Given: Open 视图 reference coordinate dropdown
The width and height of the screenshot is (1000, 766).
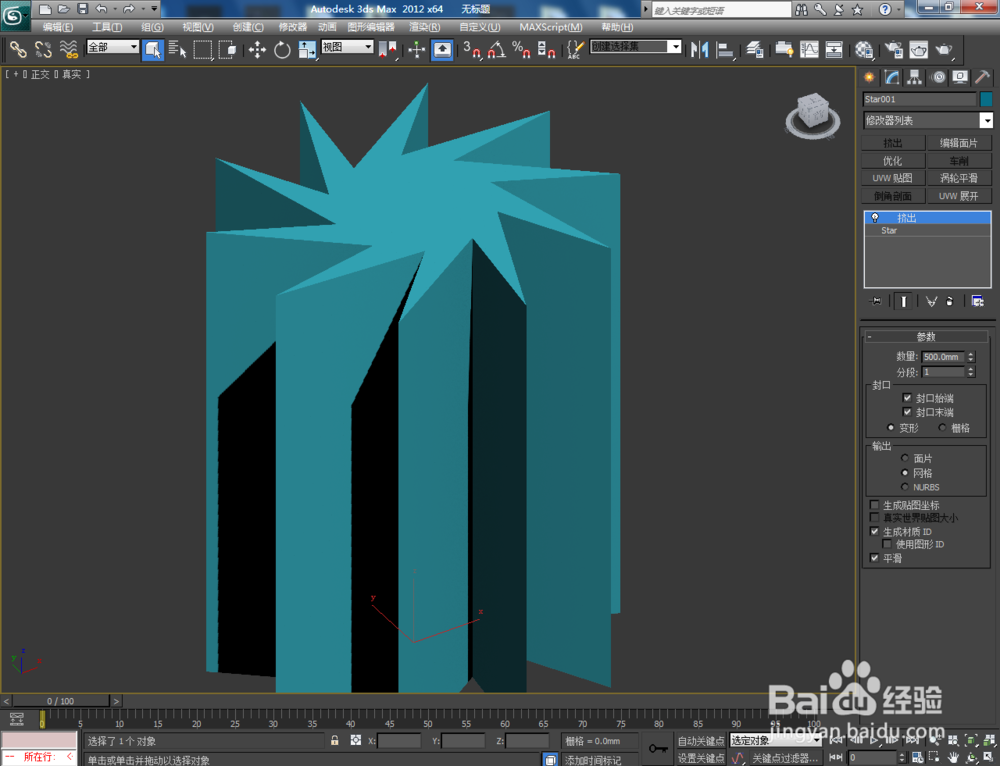Looking at the screenshot, I should point(347,47).
